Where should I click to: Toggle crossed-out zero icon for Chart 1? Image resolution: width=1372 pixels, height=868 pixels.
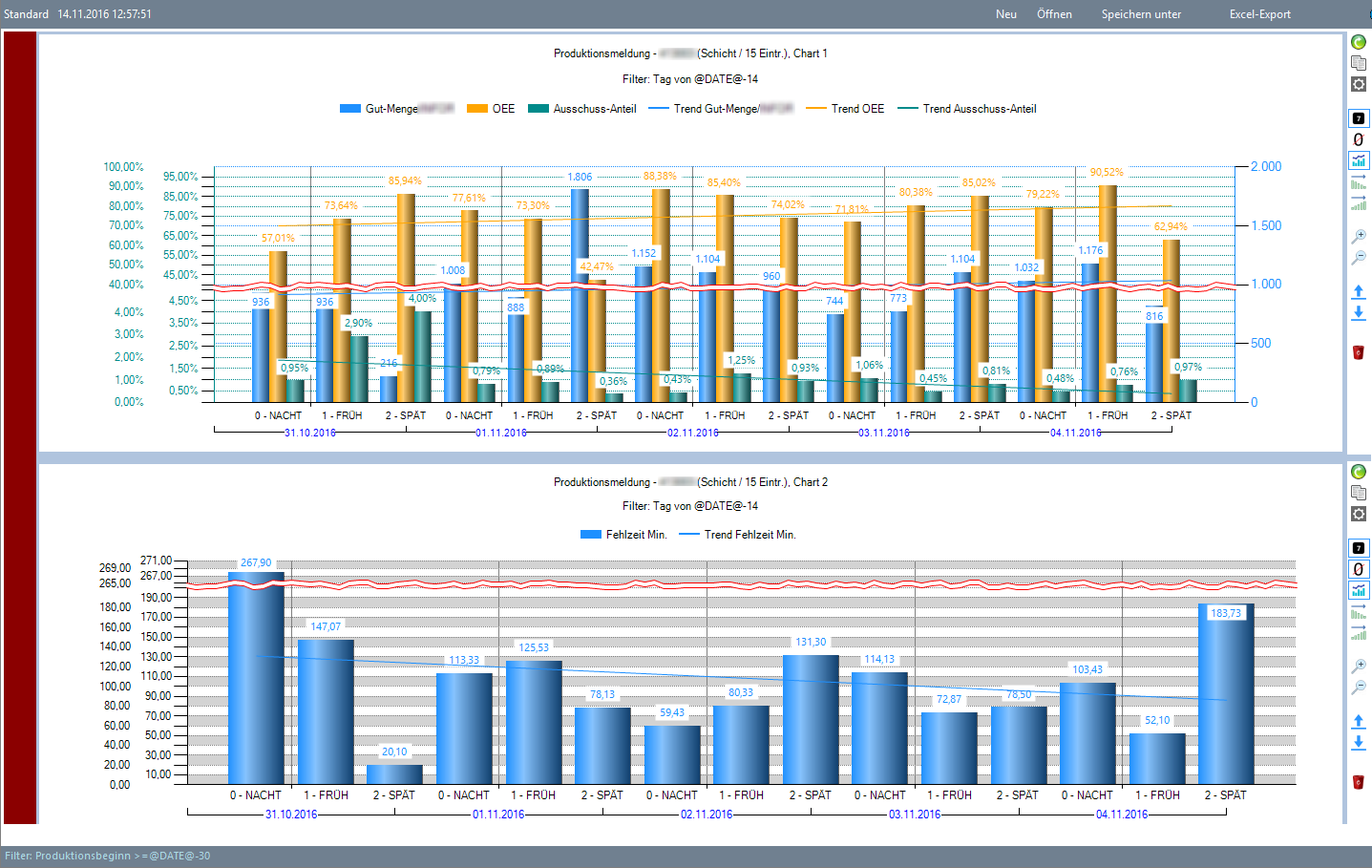coord(1359,139)
